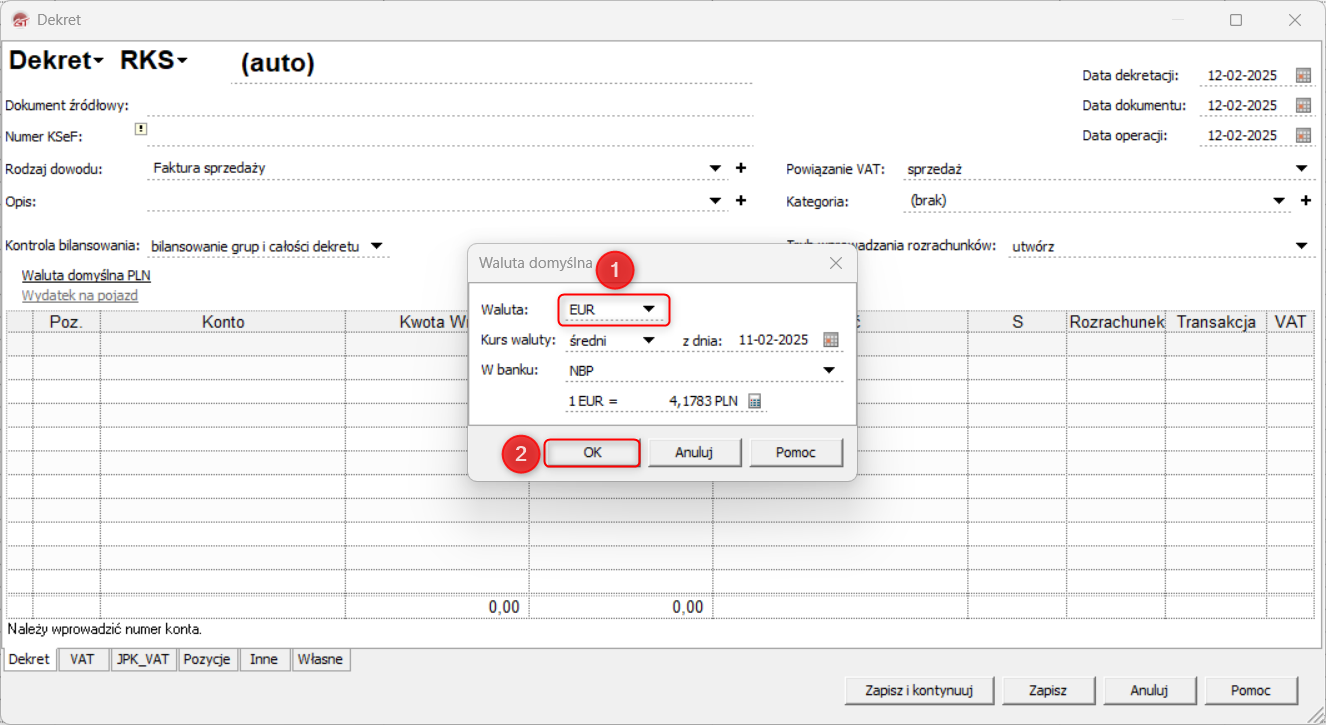Open the RKS register dropdown
Viewport: 1326px width, 725px height.
pyautogui.click(x=154, y=60)
